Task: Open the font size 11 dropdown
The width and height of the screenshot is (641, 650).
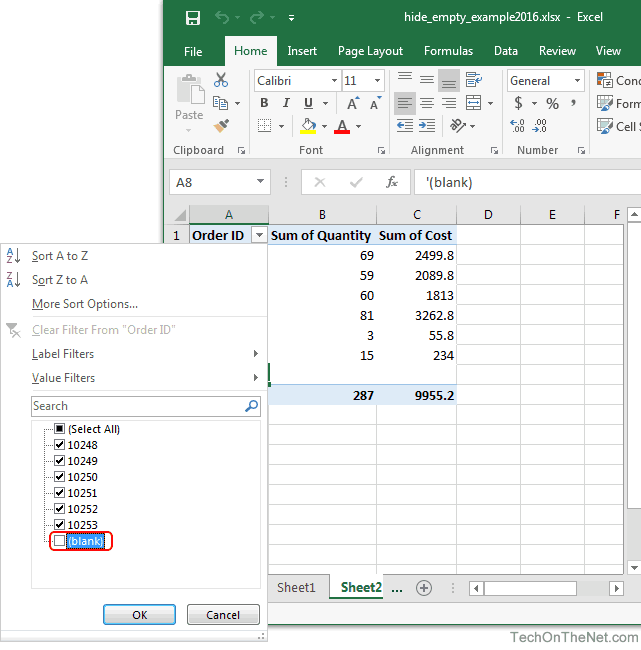Action: pyautogui.click(x=377, y=80)
